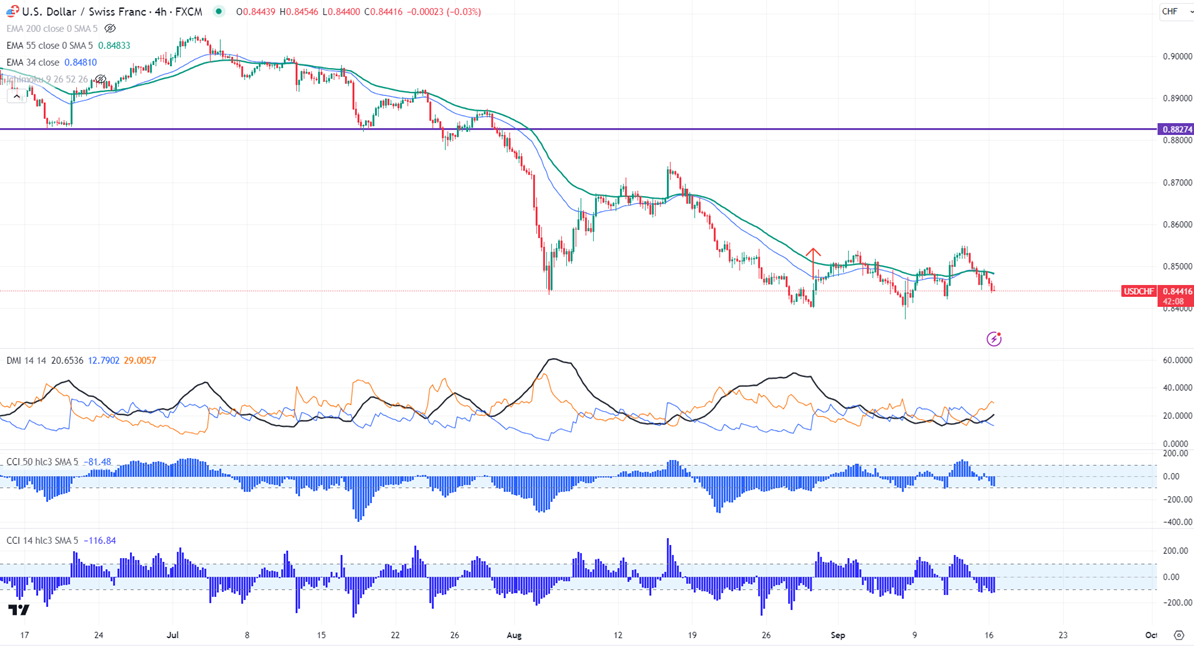
Task: Select the EMA 200 close indicator label
Action: click(x=52, y=29)
